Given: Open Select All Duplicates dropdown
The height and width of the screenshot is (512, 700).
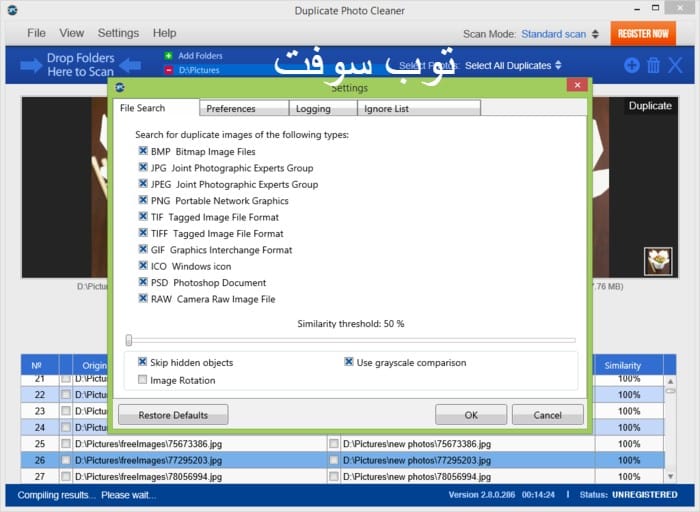Looking at the screenshot, I should [513, 66].
